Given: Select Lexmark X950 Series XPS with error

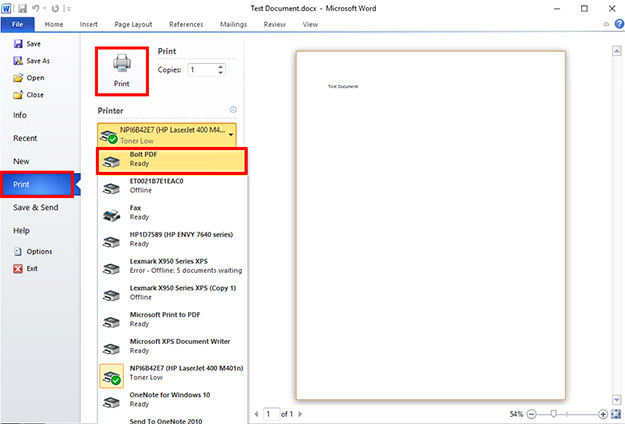Looking at the screenshot, I should 172,266.
